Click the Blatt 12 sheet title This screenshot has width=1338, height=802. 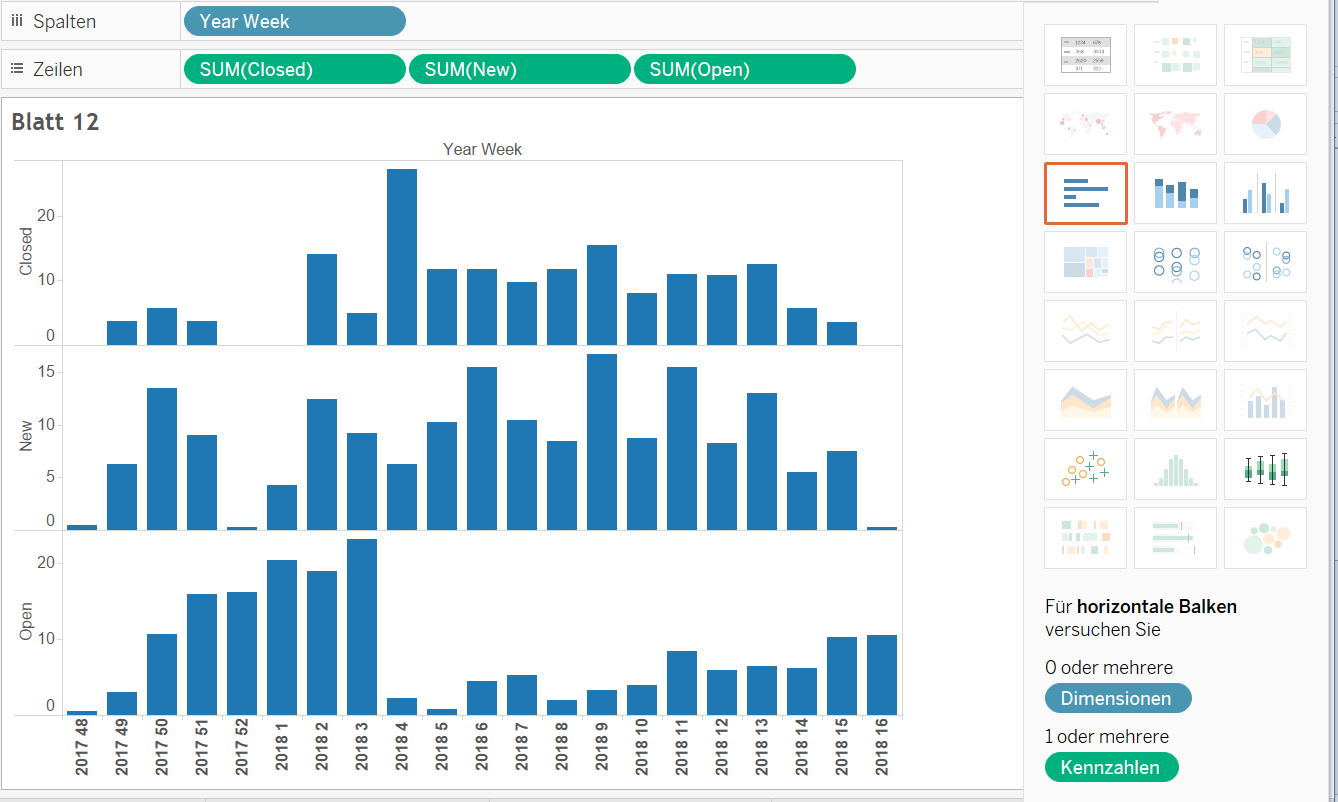[55, 122]
